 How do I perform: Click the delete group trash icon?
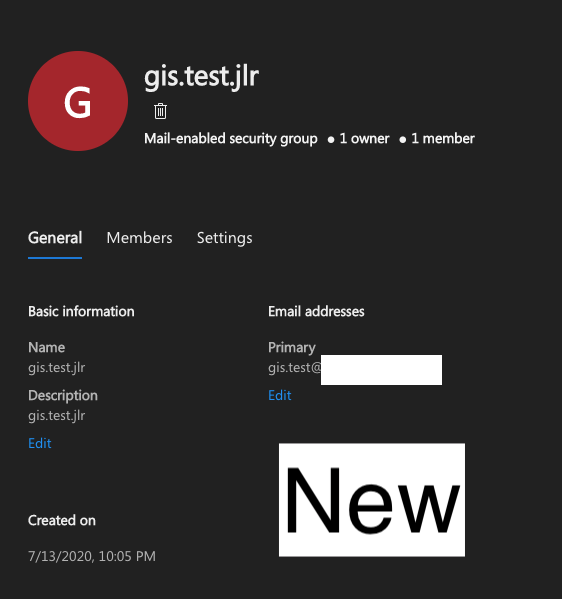tap(160, 111)
